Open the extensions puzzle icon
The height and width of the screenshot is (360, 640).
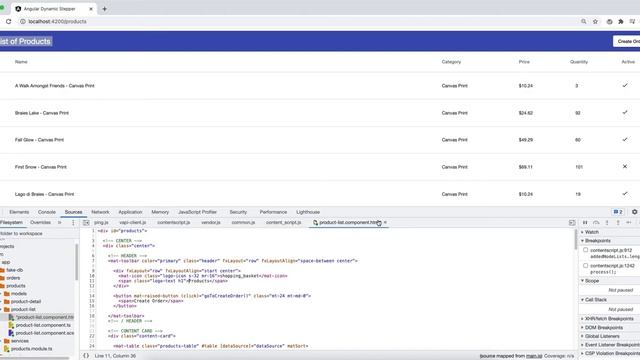[621, 21]
